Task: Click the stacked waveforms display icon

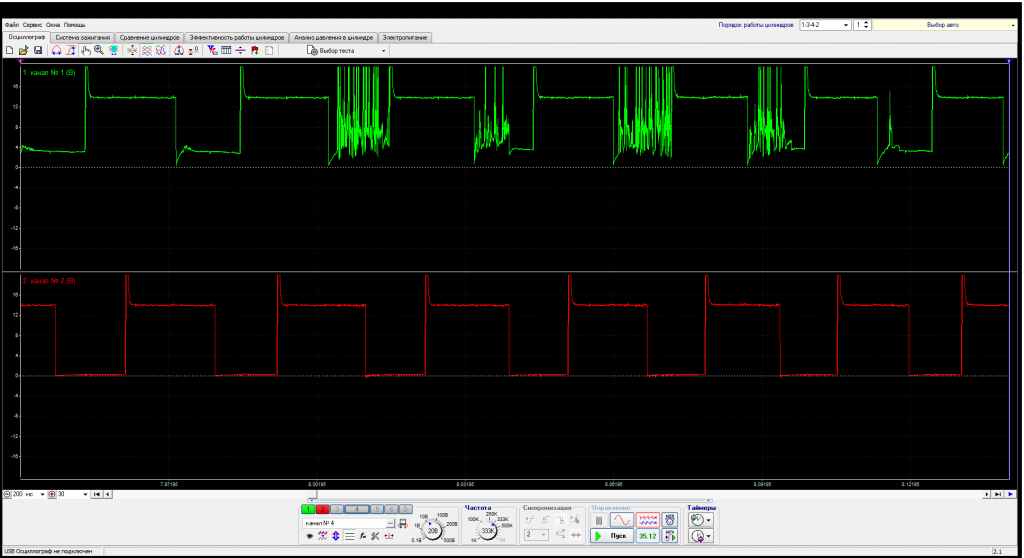Action: (x=147, y=50)
